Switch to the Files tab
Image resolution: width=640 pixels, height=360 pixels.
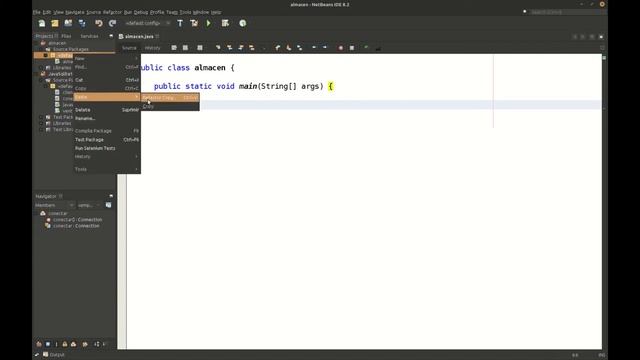coord(66,36)
